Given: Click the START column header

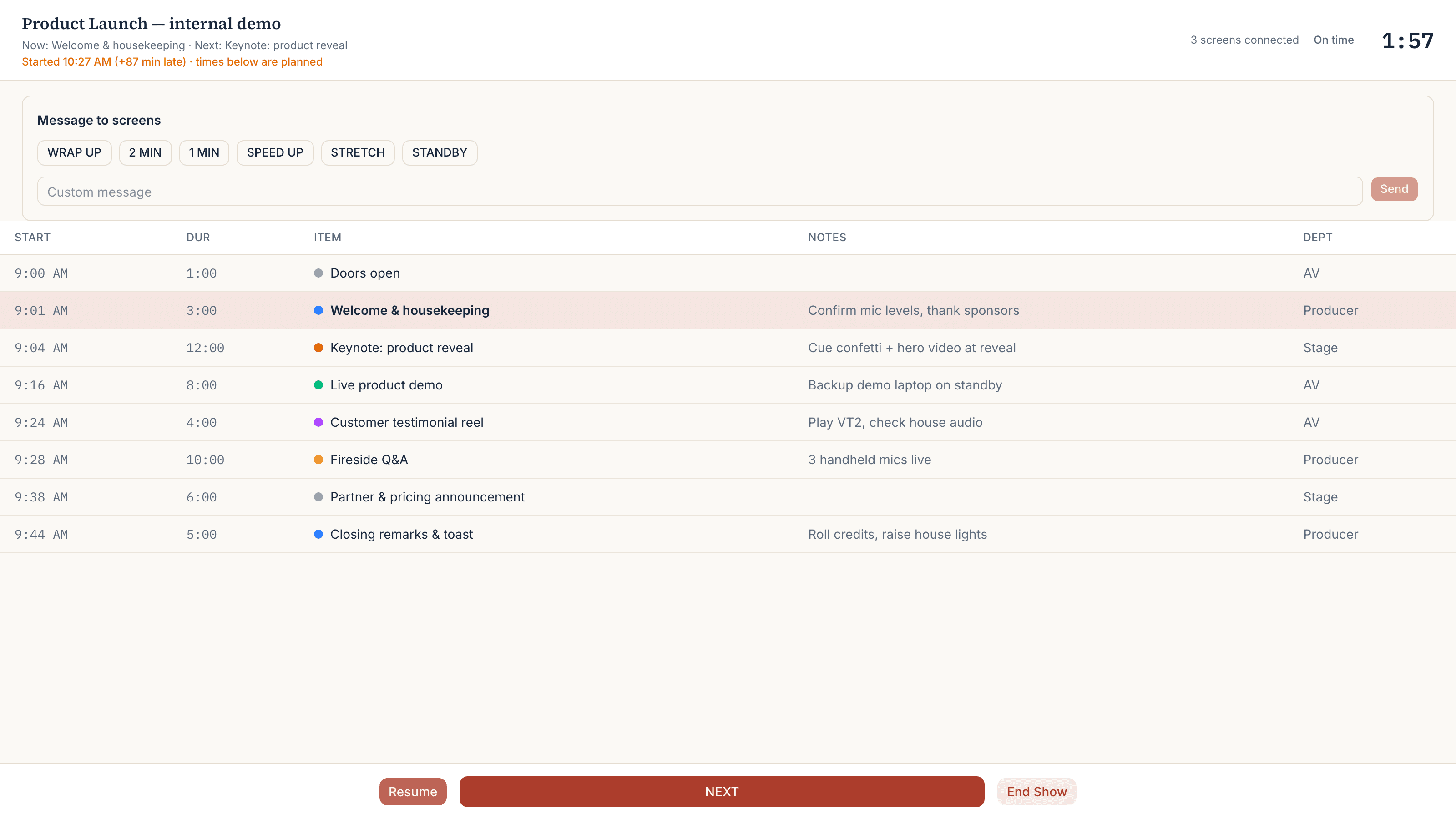Looking at the screenshot, I should coord(33,238).
